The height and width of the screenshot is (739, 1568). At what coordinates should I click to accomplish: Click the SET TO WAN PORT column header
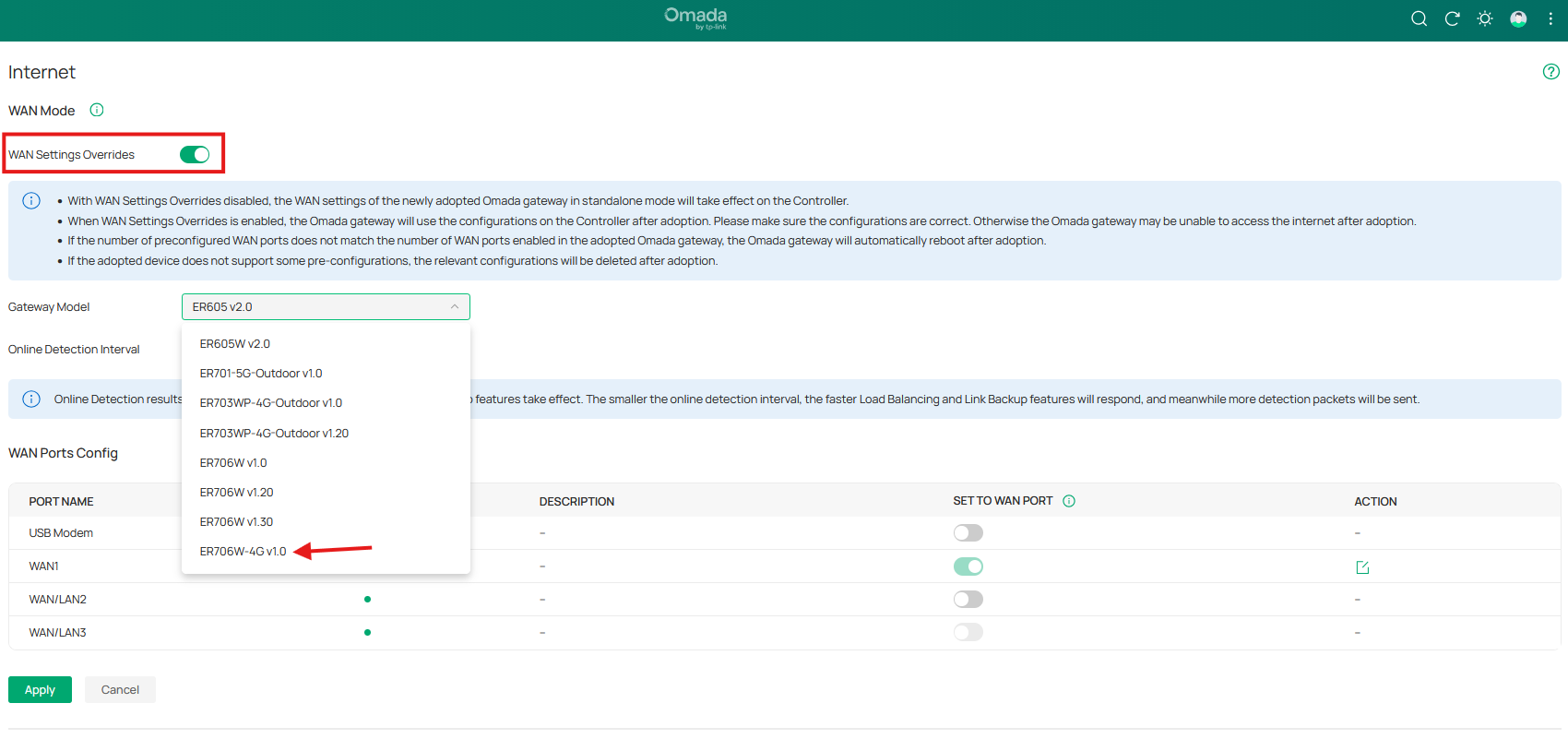pos(1003,501)
